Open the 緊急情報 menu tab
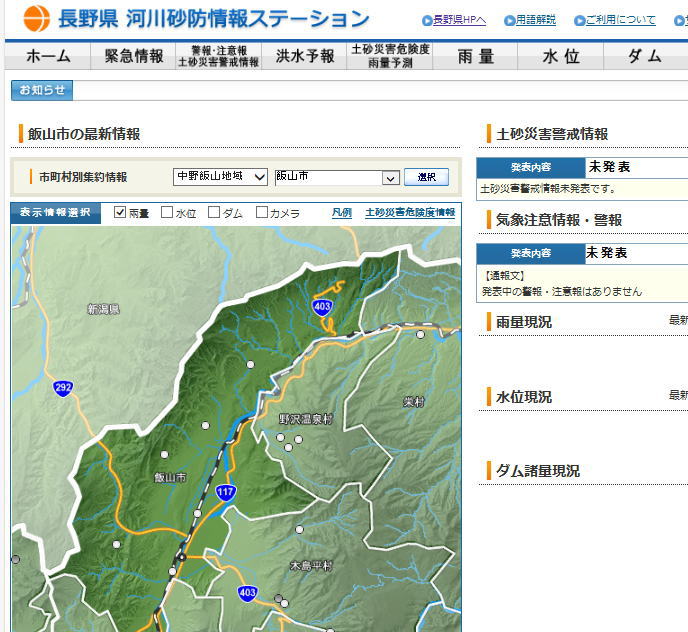This screenshot has height=632, width=688. point(134,56)
